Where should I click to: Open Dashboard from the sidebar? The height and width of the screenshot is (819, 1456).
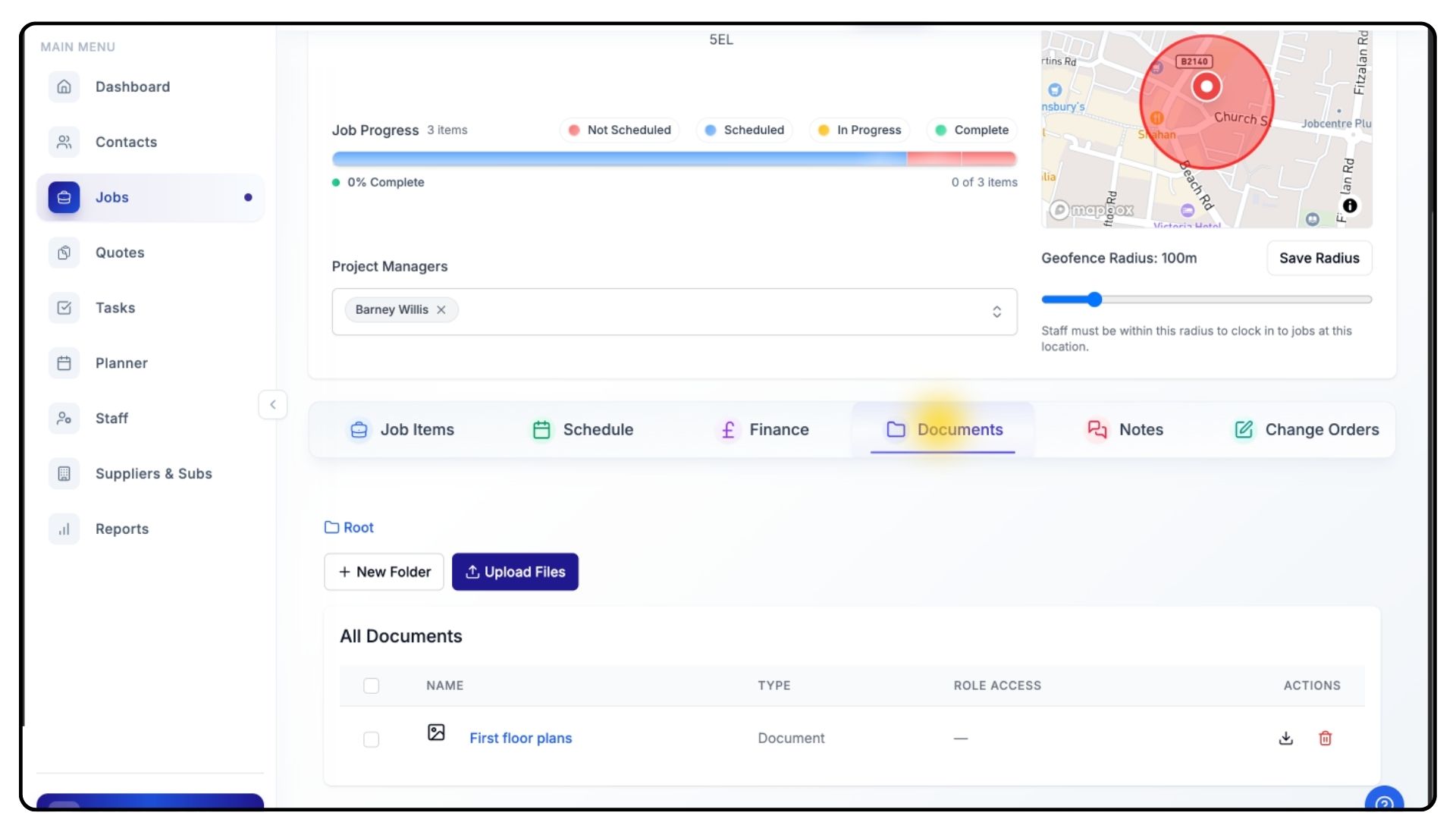coord(132,86)
